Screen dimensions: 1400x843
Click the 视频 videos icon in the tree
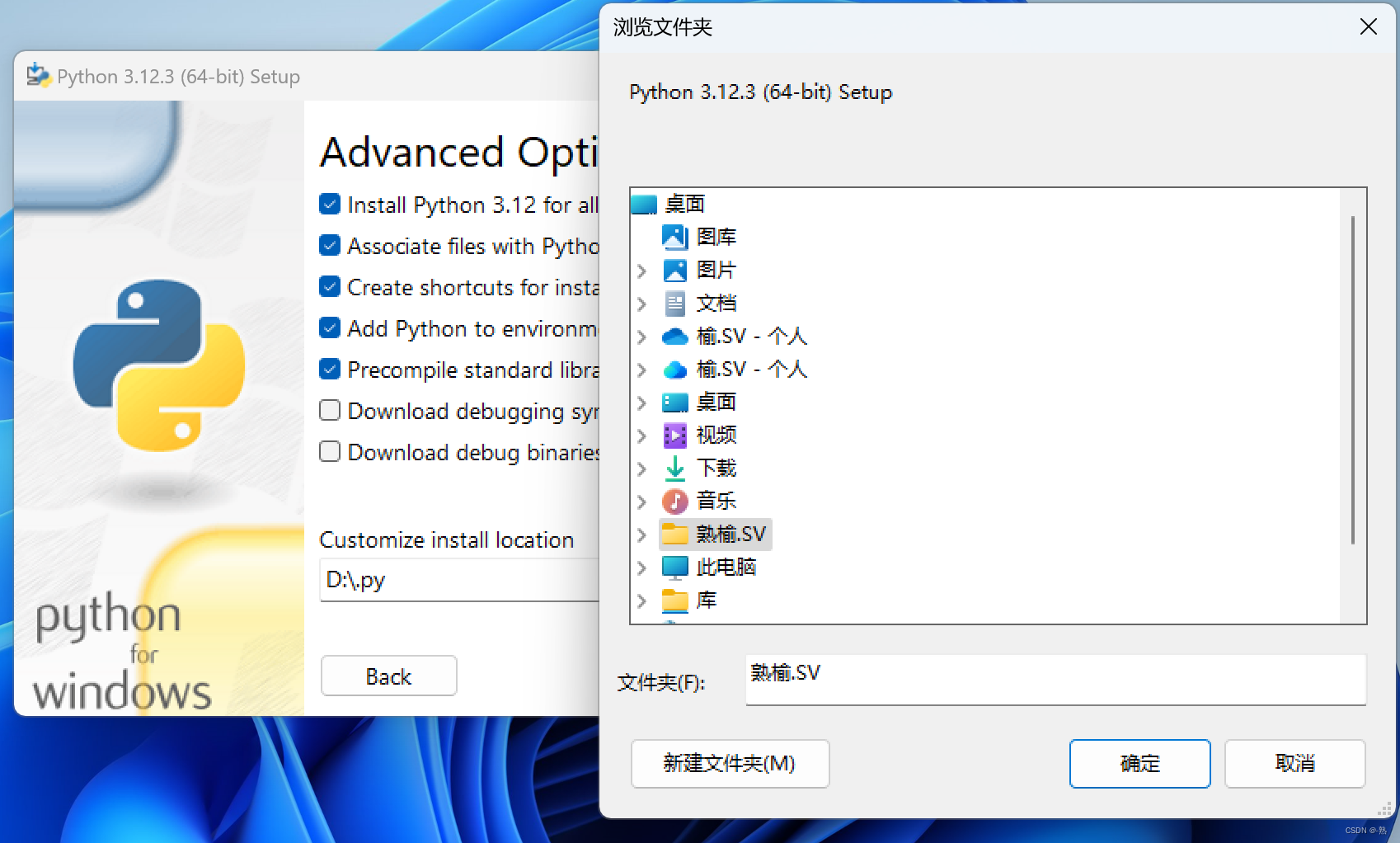point(674,436)
